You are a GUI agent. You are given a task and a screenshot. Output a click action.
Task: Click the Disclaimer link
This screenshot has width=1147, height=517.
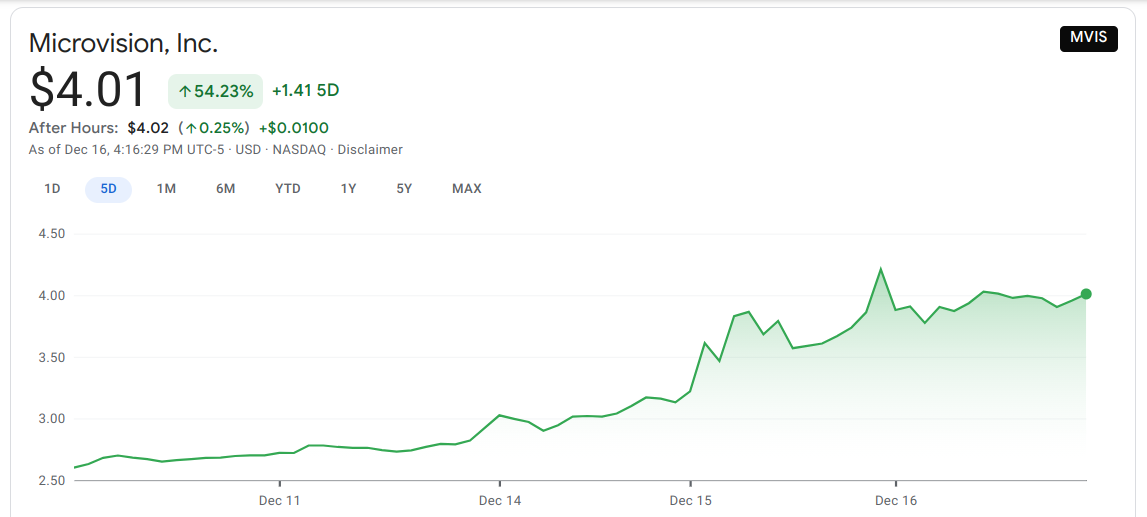coord(370,150)
